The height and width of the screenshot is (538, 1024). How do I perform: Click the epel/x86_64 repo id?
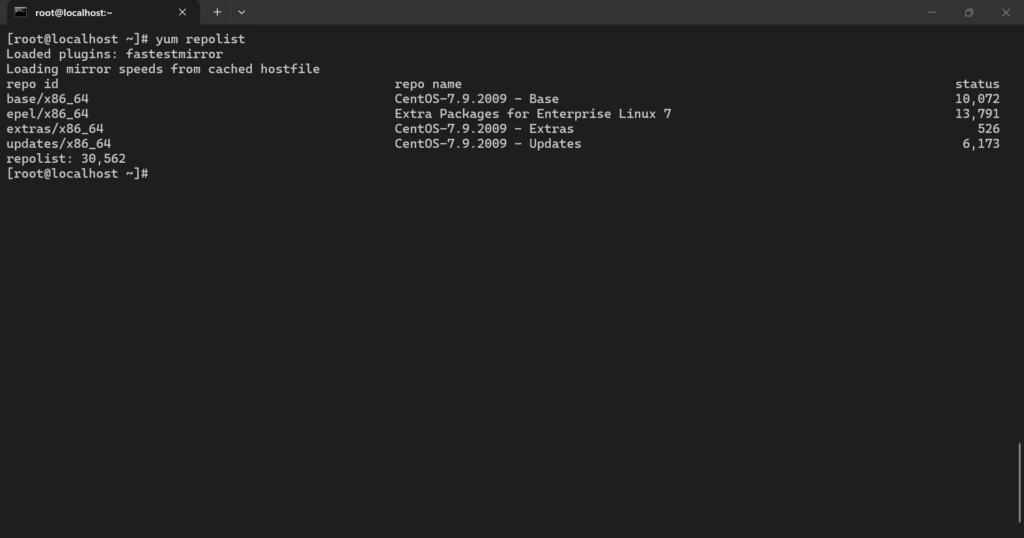pos(47,114)
